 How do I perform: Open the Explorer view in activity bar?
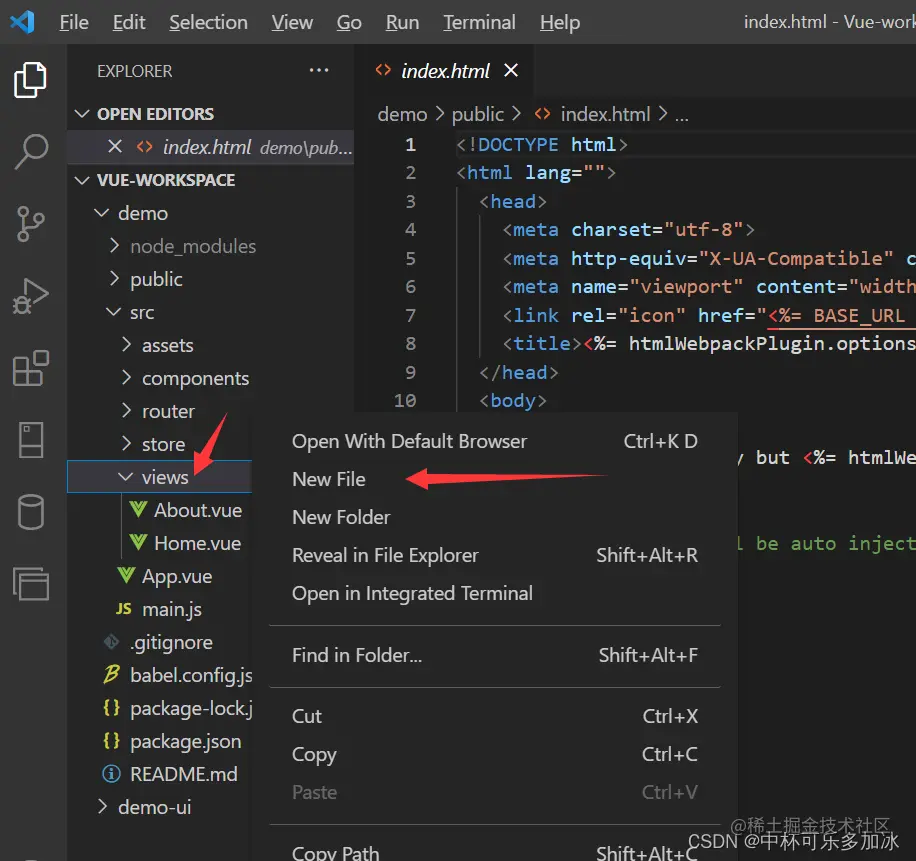pos(30,79)
